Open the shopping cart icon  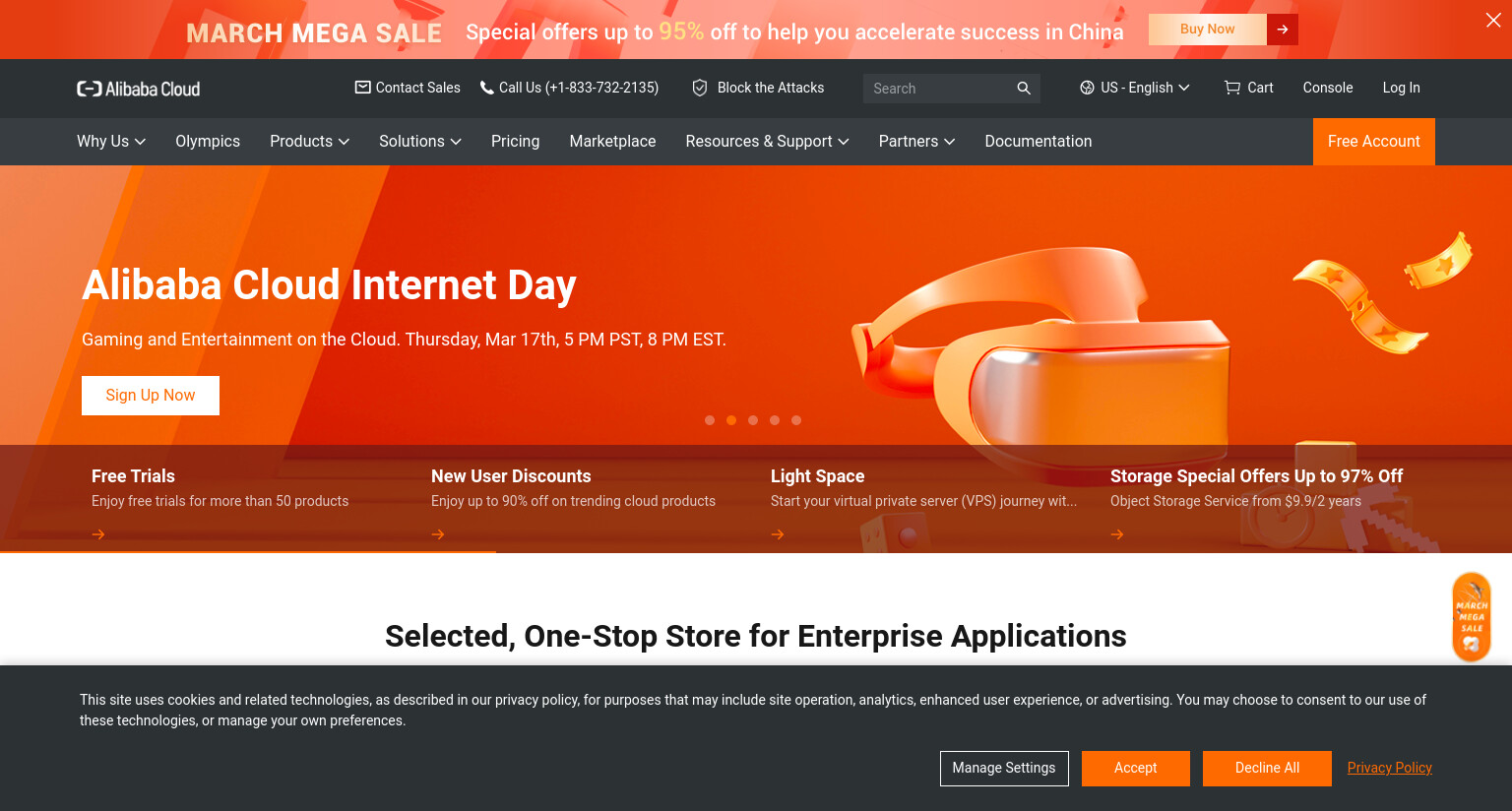click(x=1231, y=88)
